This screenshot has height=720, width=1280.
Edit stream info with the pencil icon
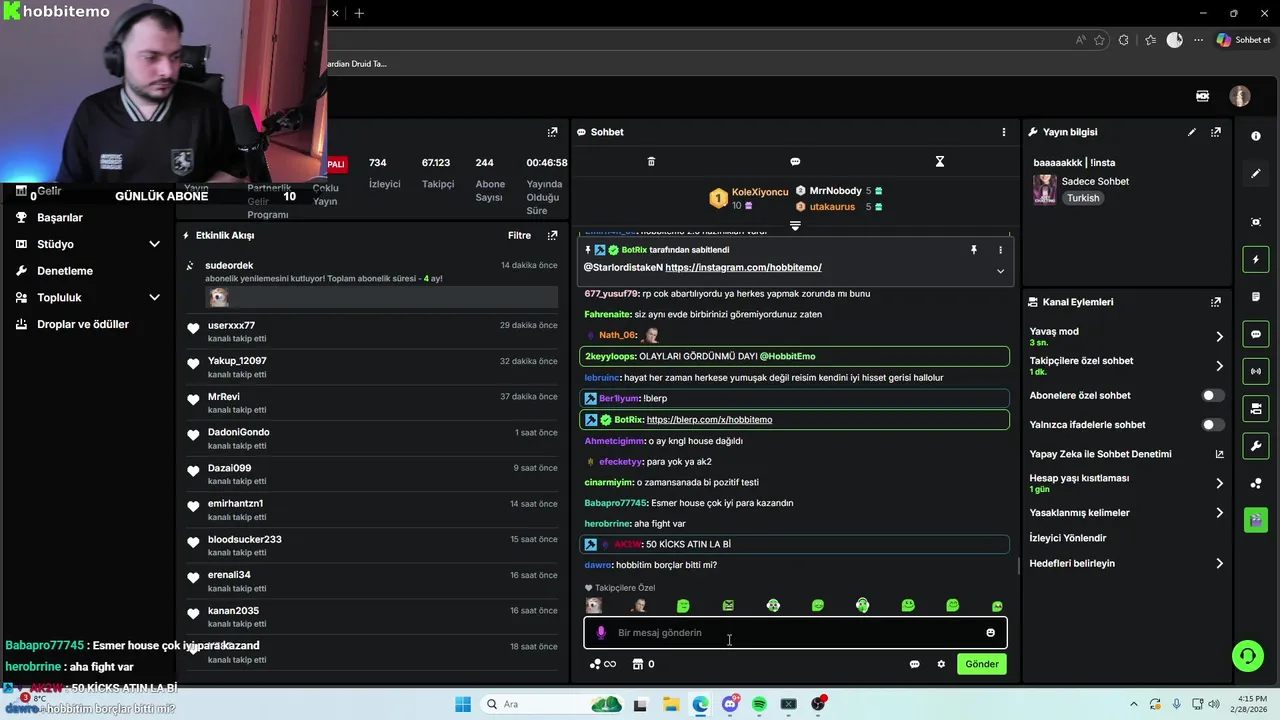1192,132
